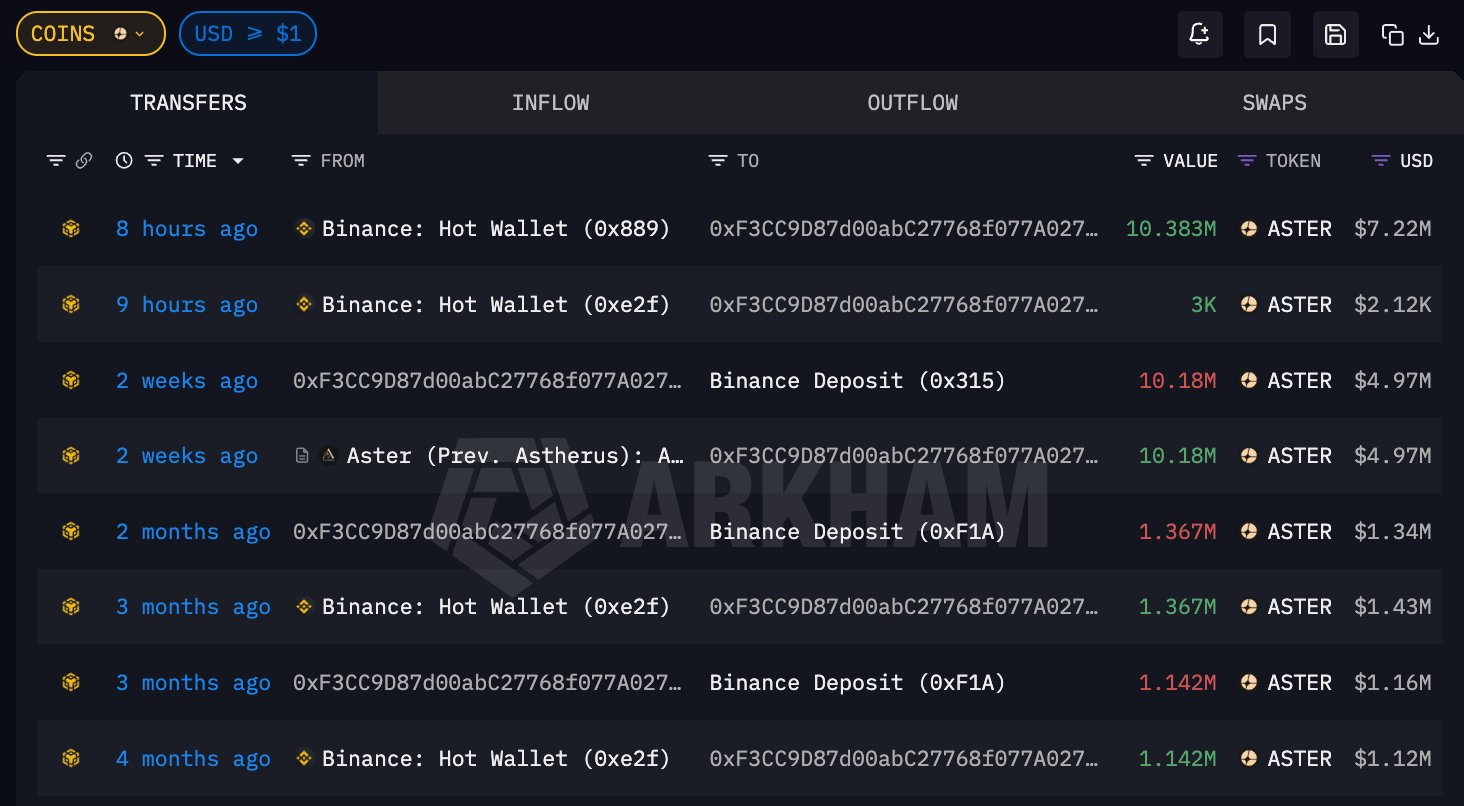The width and height of the screenshot is (1464, 806).
Task: Click the coin icon inside the COINS pill
Action: click(121, 34)
